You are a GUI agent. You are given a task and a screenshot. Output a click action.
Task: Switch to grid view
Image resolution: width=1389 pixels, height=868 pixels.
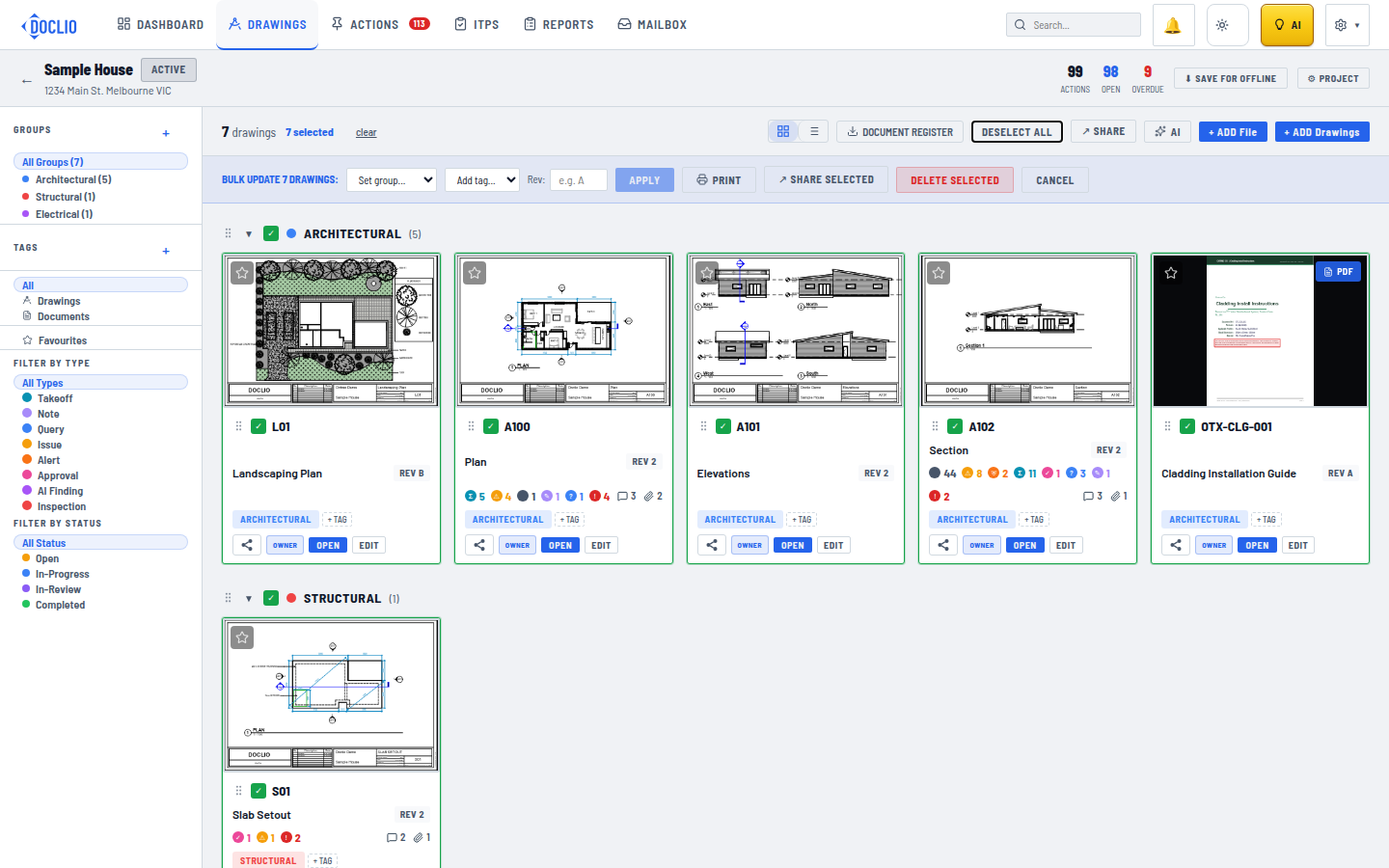[783, 132]
